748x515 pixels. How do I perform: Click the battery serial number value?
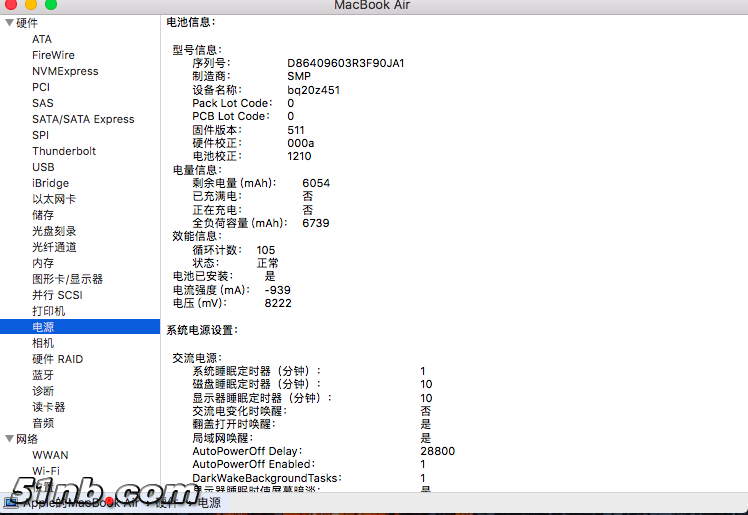coord(346,63)
